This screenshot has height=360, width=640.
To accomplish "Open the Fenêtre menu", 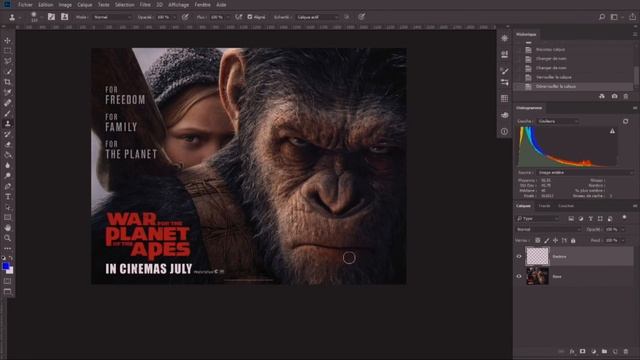I will [202, 5].
